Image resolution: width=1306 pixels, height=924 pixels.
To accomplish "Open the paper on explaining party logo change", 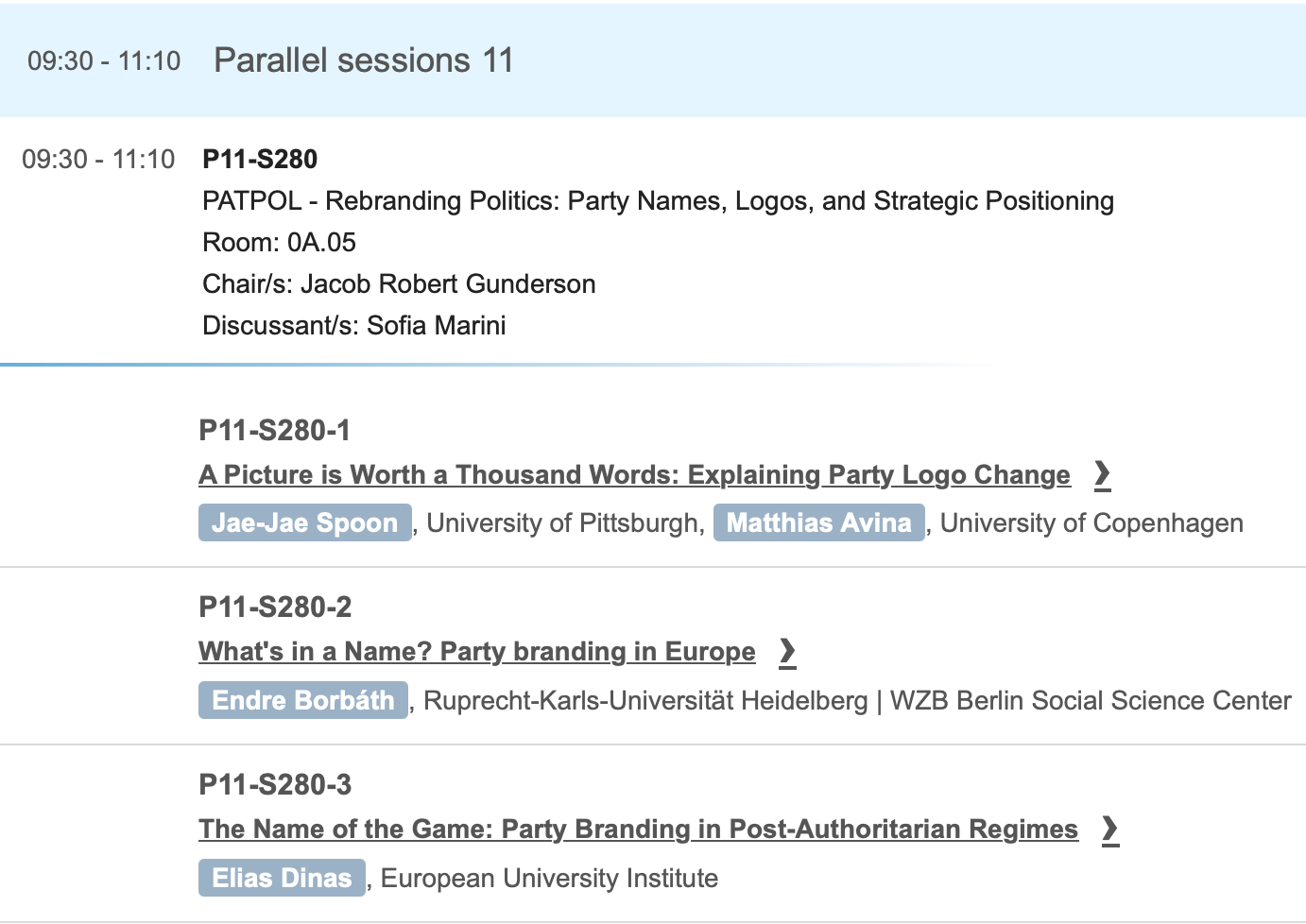I will coord(634,474).
